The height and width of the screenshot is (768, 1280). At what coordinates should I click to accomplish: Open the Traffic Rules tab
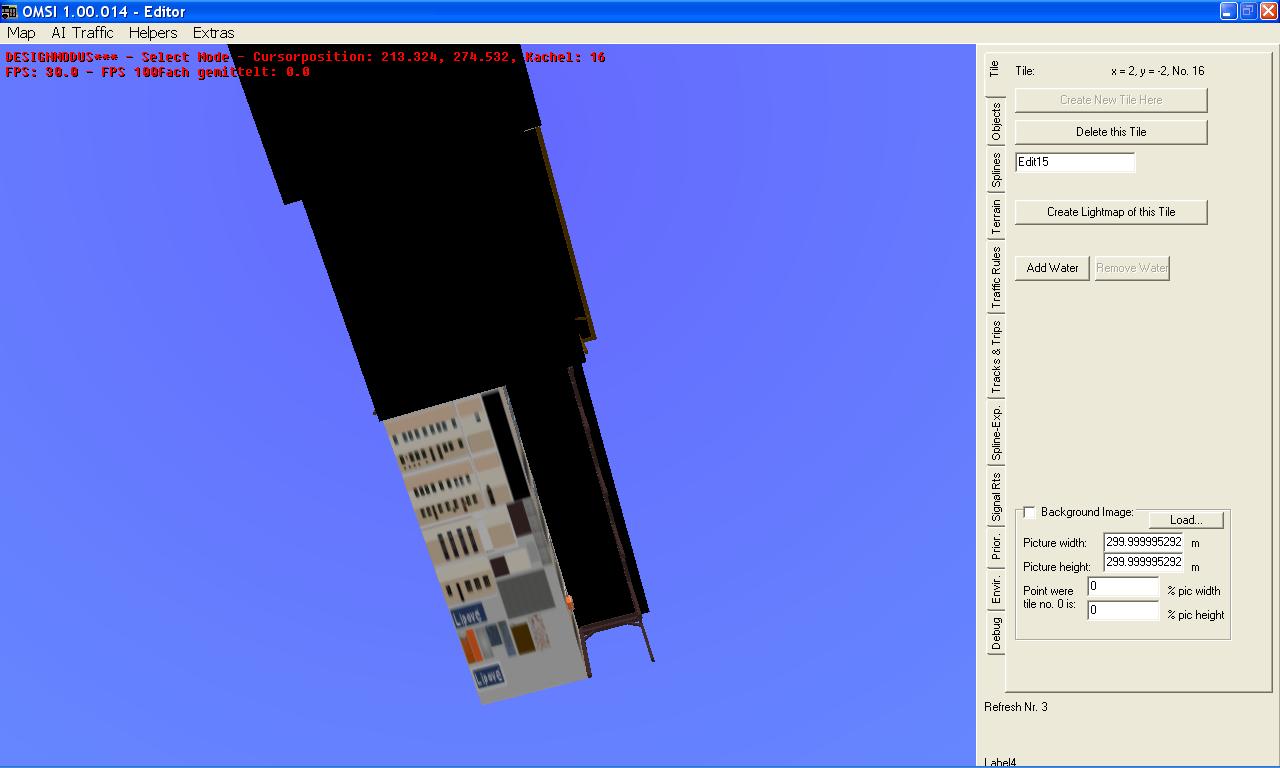996,277
